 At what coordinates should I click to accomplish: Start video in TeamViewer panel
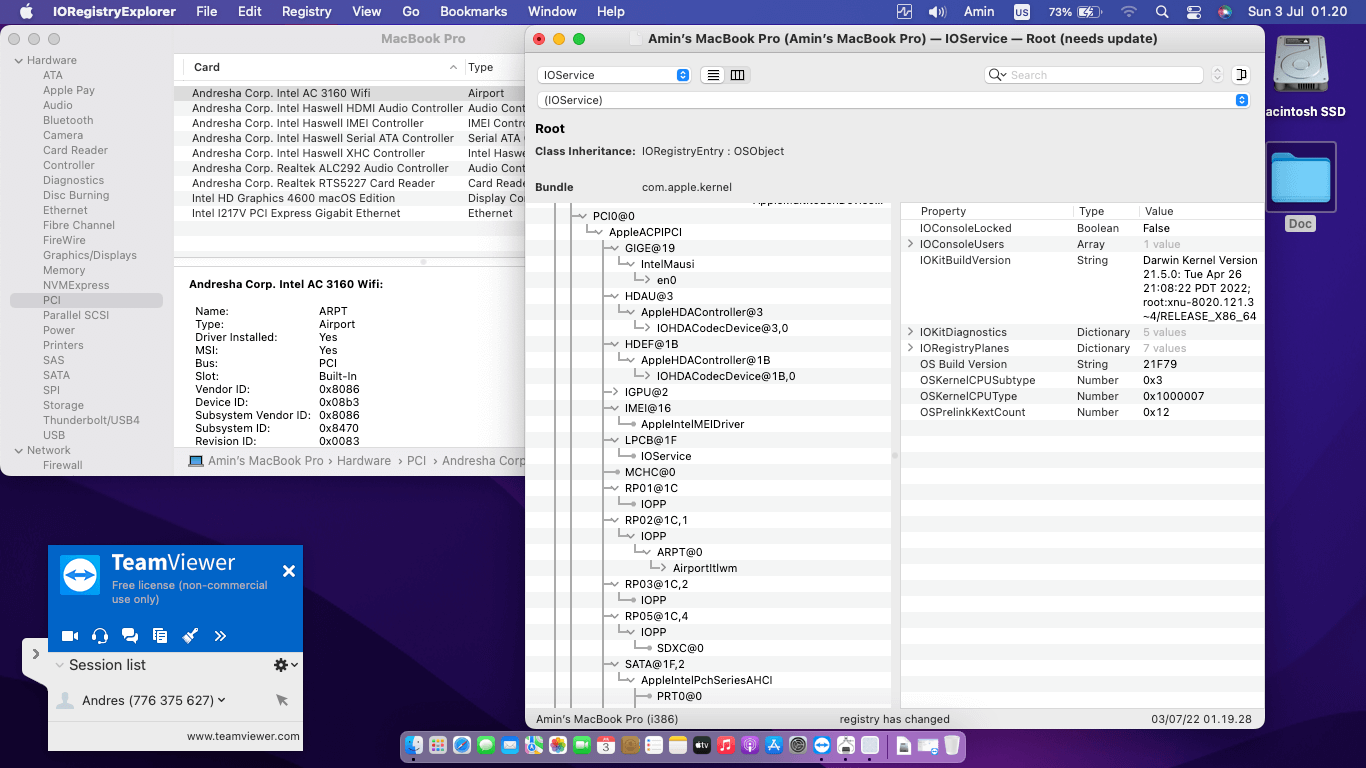coord(70,636)
